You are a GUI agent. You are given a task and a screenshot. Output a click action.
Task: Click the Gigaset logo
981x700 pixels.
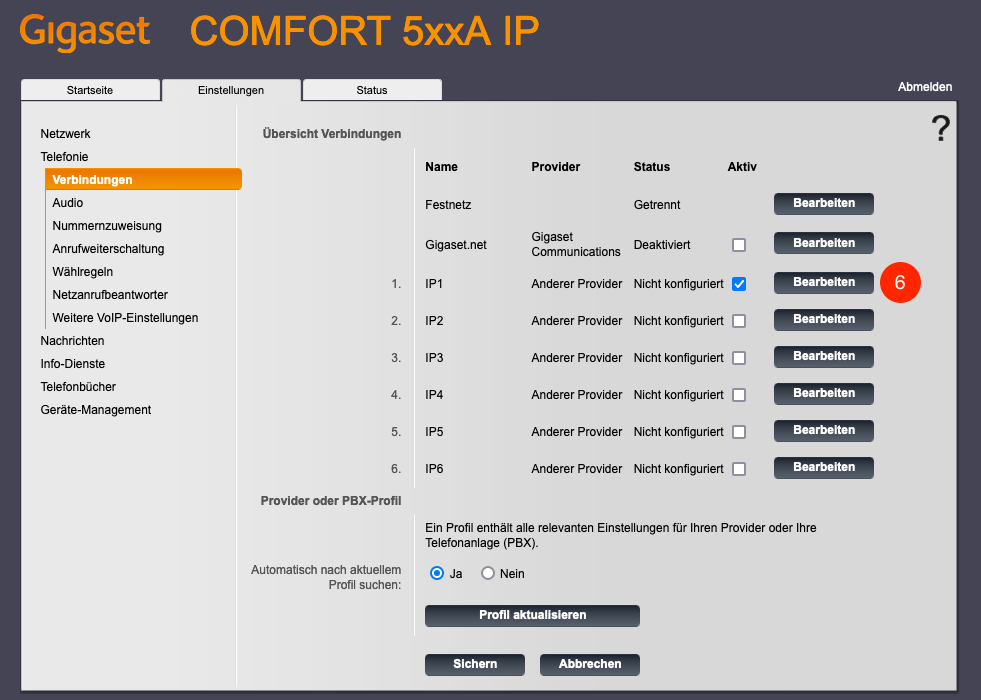84,31
